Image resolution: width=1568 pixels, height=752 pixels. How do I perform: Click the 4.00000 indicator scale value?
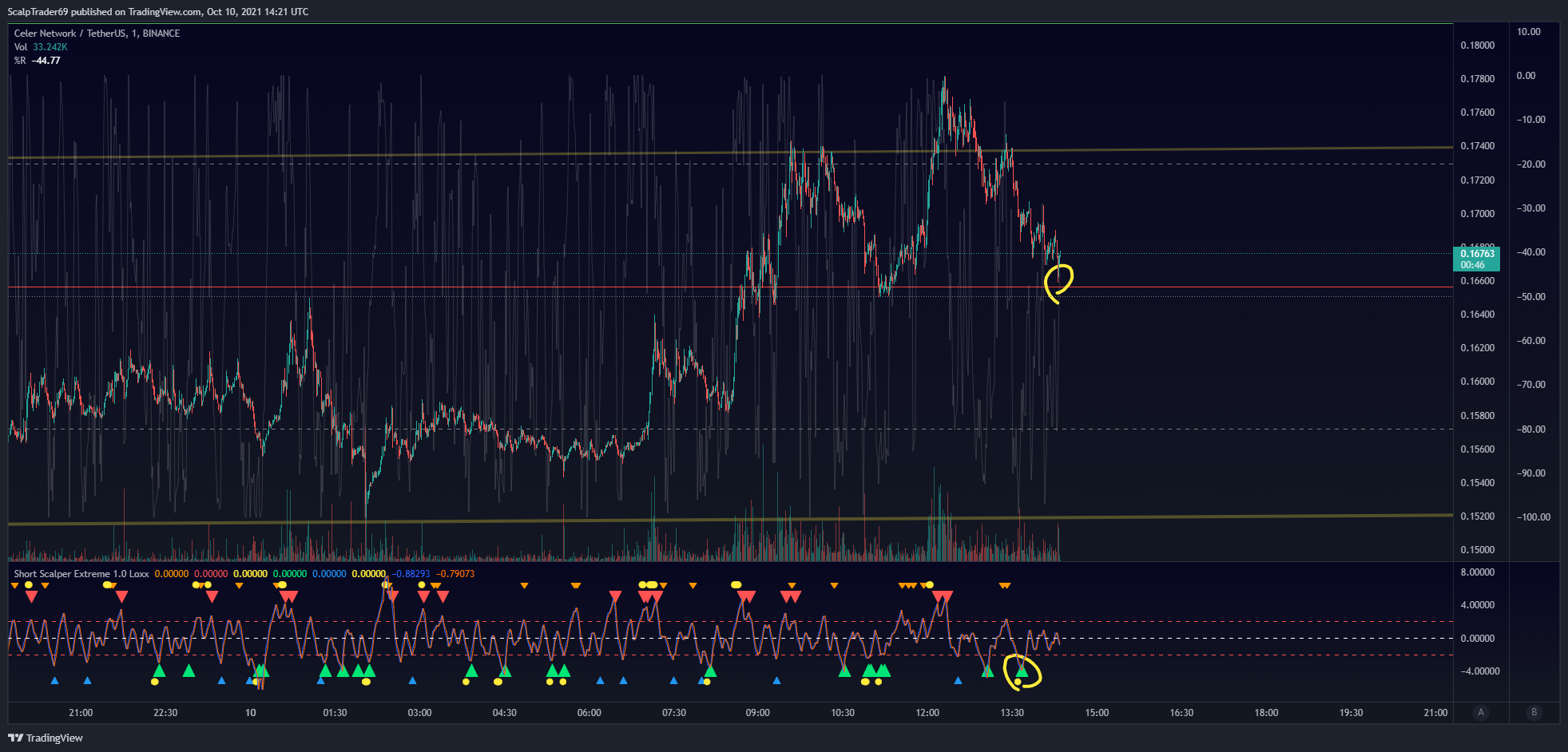pyautogui.click(x=1478, y=605)
